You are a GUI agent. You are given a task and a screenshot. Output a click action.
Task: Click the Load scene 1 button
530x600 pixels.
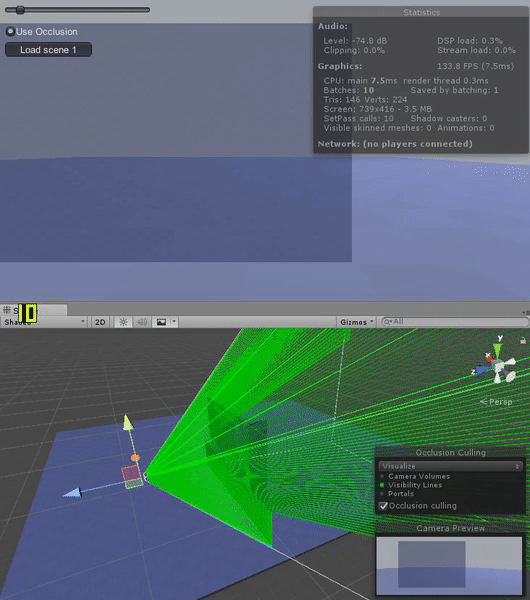point(48,50)
